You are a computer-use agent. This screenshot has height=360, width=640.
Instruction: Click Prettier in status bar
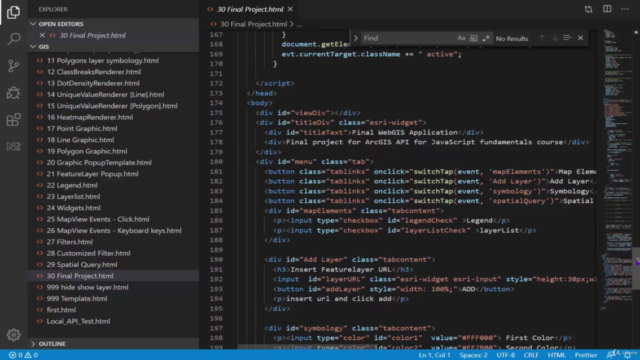pos(586,355)
